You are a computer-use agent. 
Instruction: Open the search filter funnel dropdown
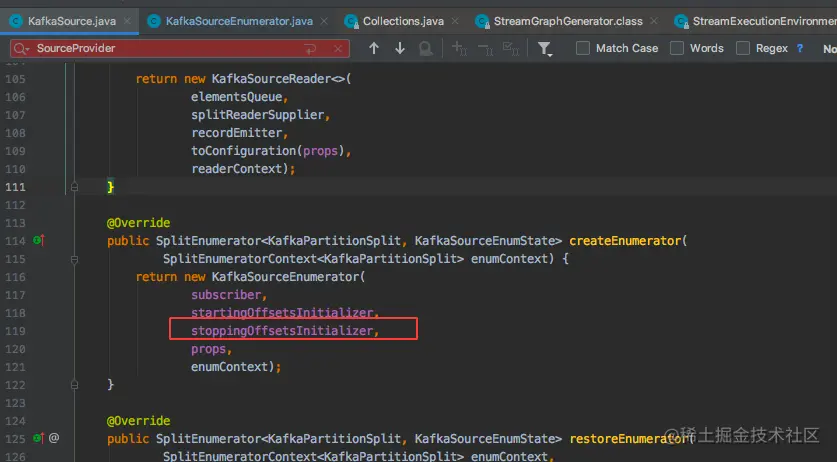click(544, 49)
